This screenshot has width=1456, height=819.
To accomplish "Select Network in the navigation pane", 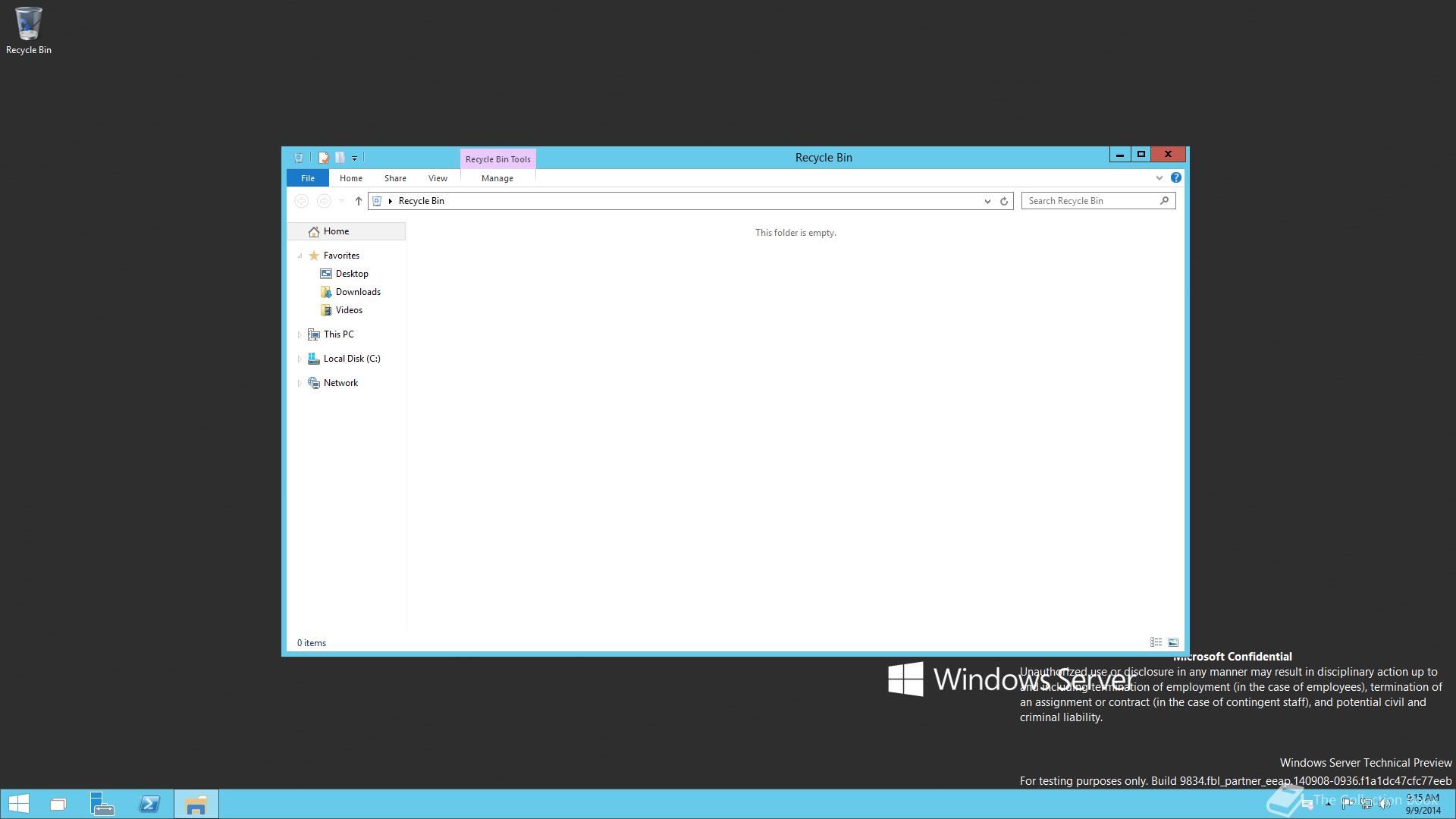I will pyautogui.click(x=340, y=383).
